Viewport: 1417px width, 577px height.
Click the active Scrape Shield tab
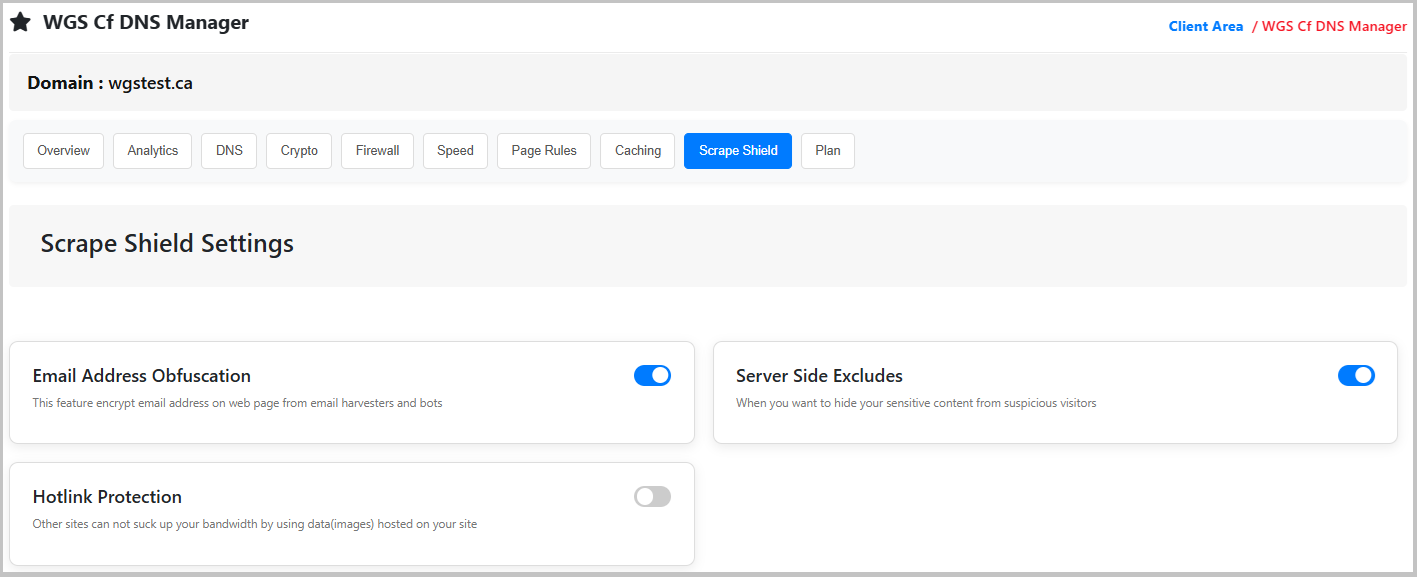[738, 151]
